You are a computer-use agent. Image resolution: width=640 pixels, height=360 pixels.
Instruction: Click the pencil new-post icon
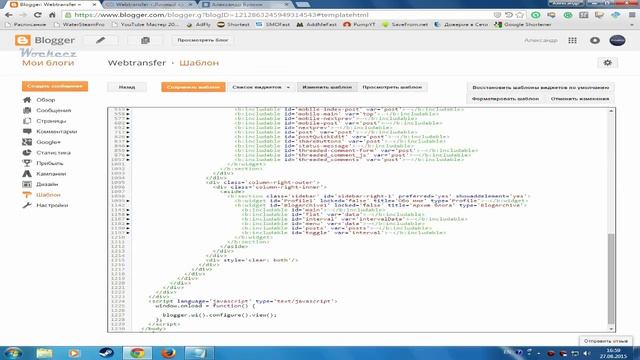pyautogui.click(x=100, y=40)
